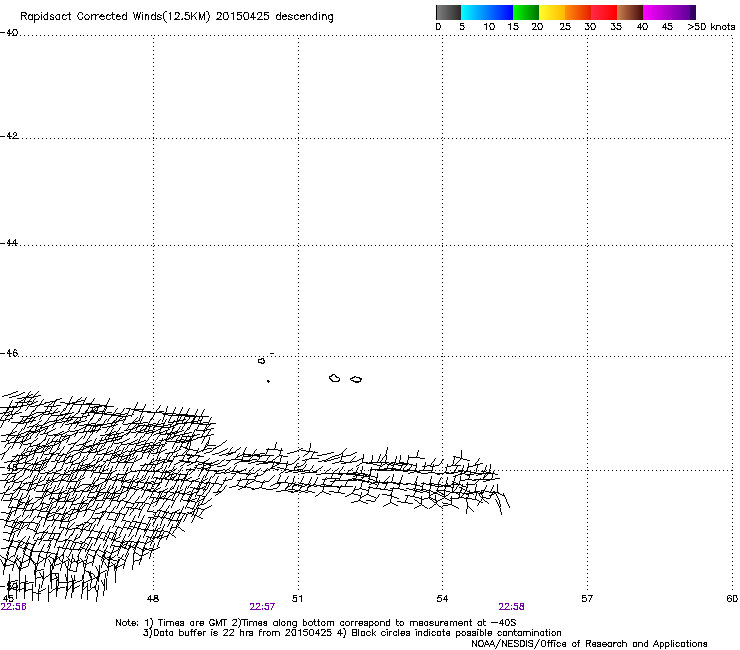Click the '51' longitude axis label
This screenshot has width=740, height=650.
point(297,599)
